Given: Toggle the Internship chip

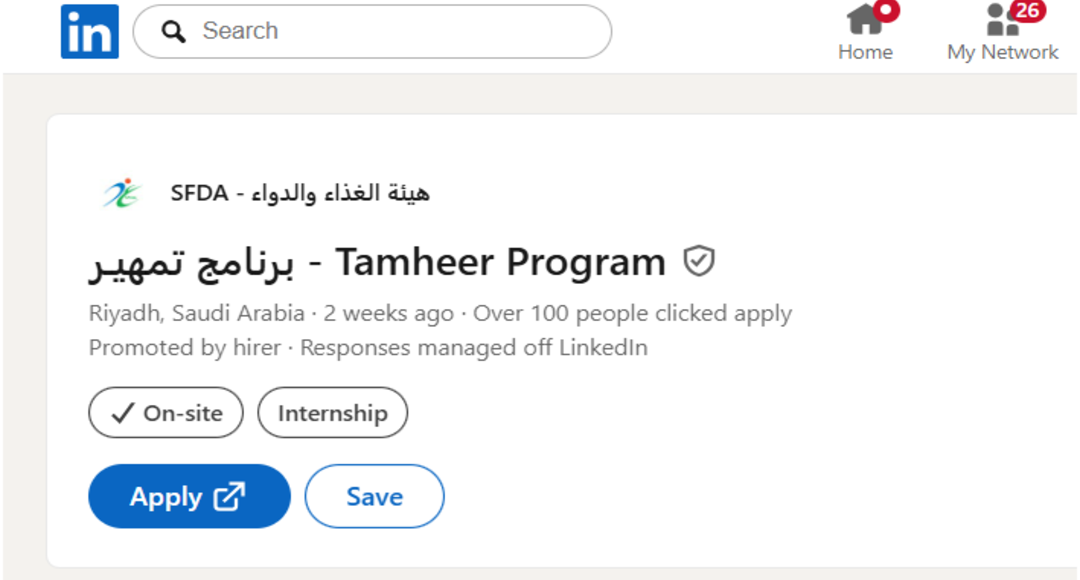Looking at the screenshot, I should point(332,413).
